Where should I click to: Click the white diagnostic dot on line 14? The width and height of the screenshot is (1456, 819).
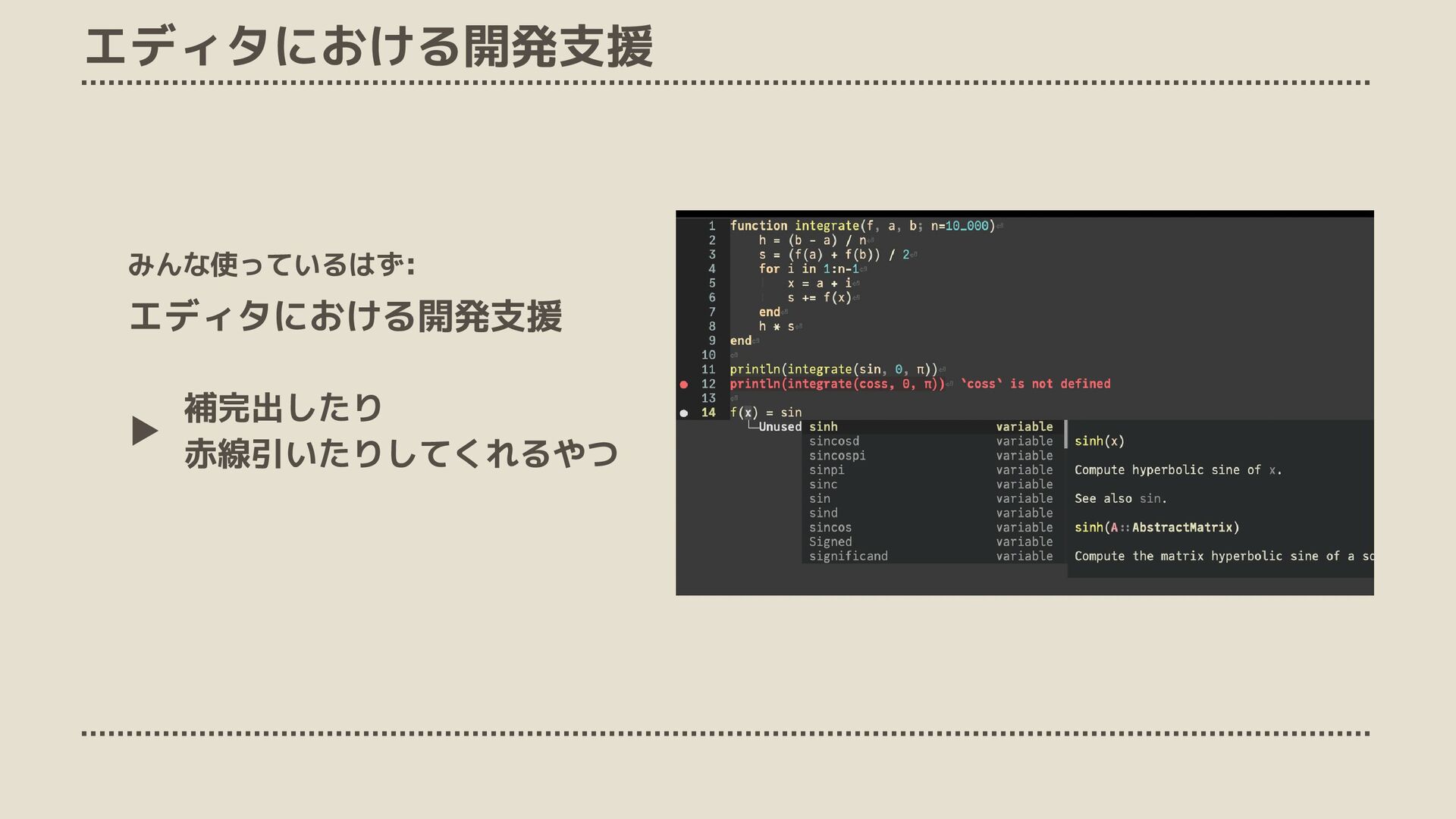683,413
